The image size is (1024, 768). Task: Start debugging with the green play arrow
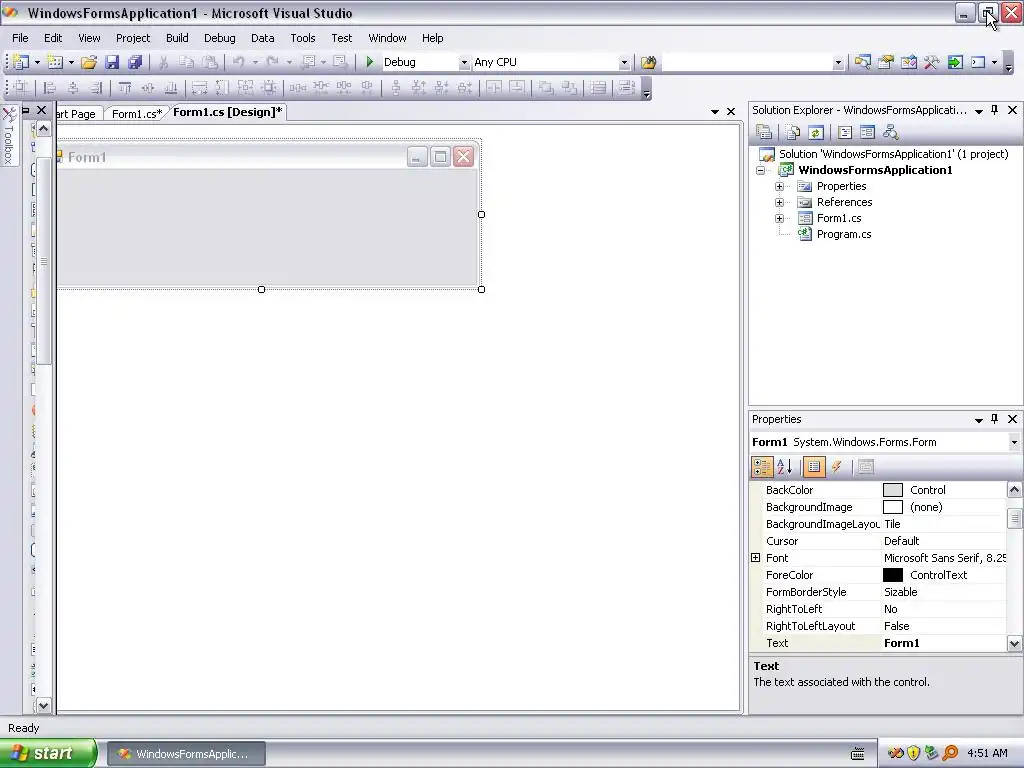[370, 62]
